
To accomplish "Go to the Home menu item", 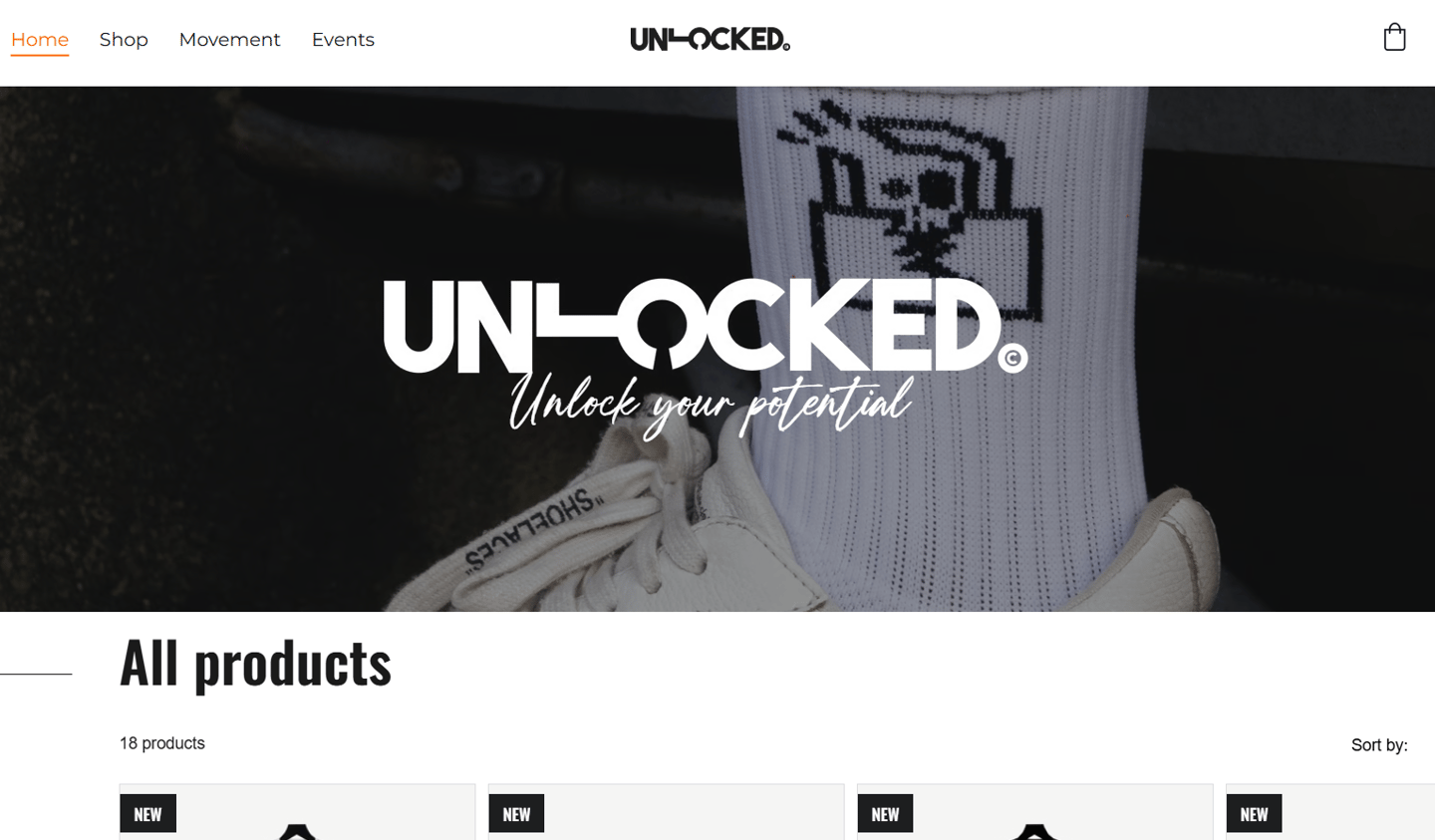I will coord(40,40).
